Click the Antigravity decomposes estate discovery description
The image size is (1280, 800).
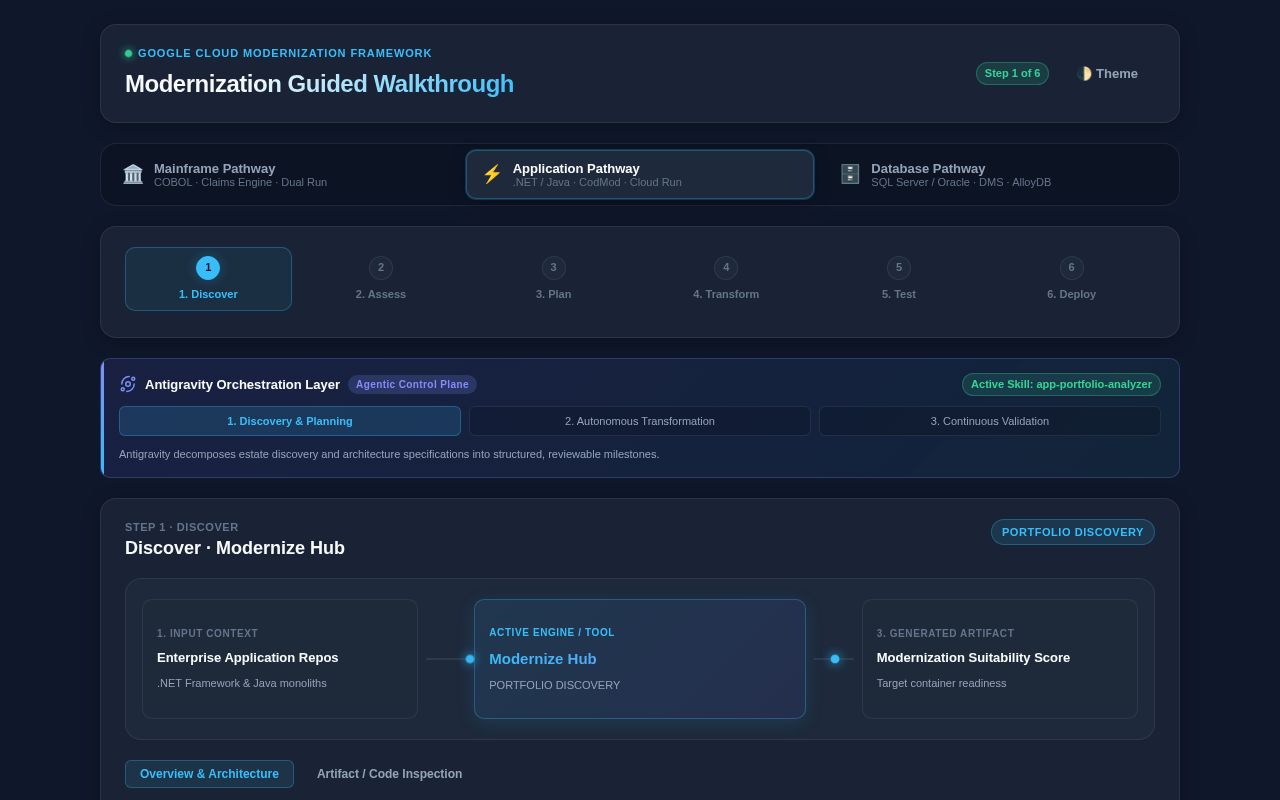389,454
